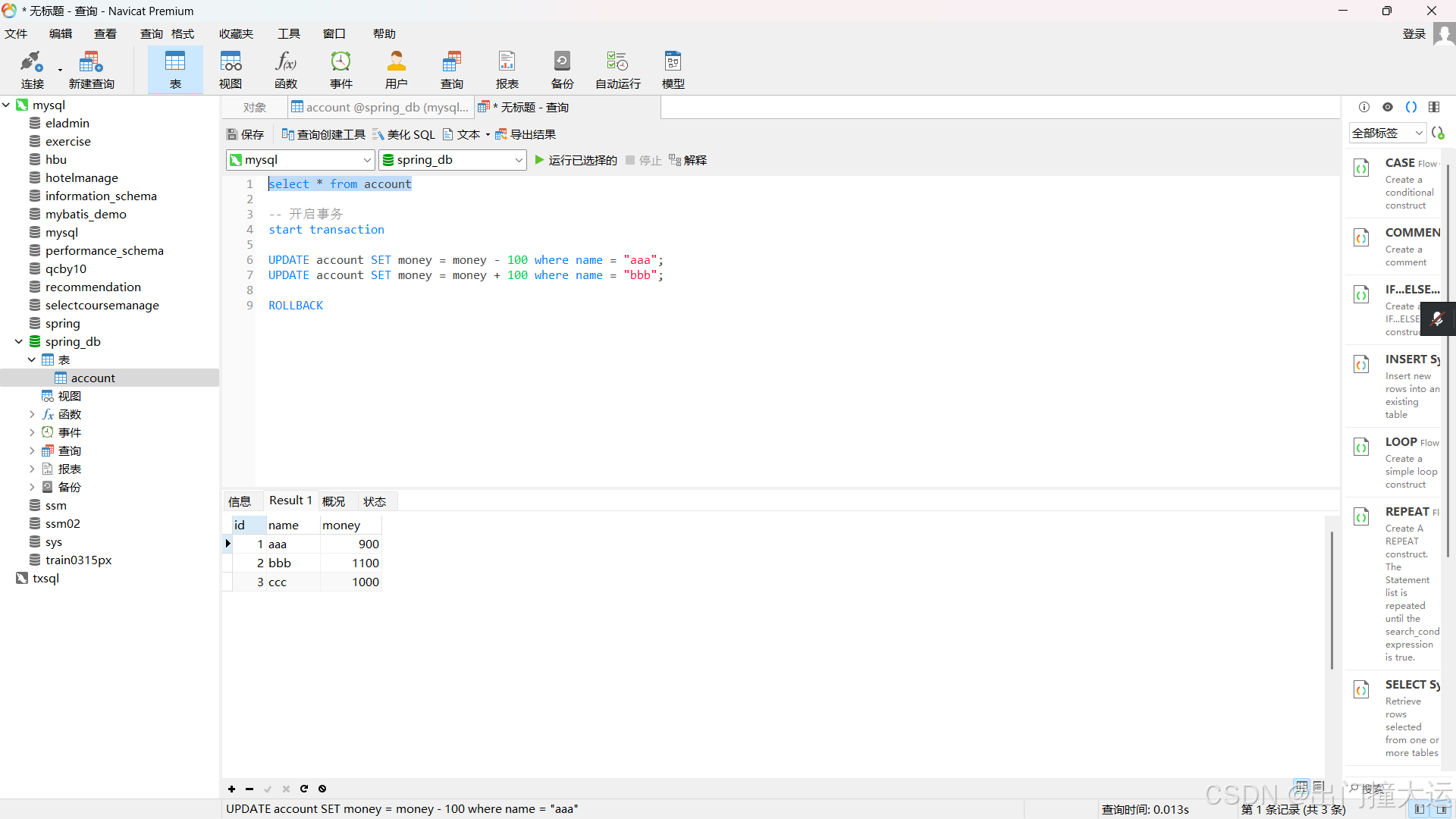Image resolution: width=1456 pixels, height=819 pixels.
Task: Click the refresh icon below result grid
Action: [x=304, y=789]
